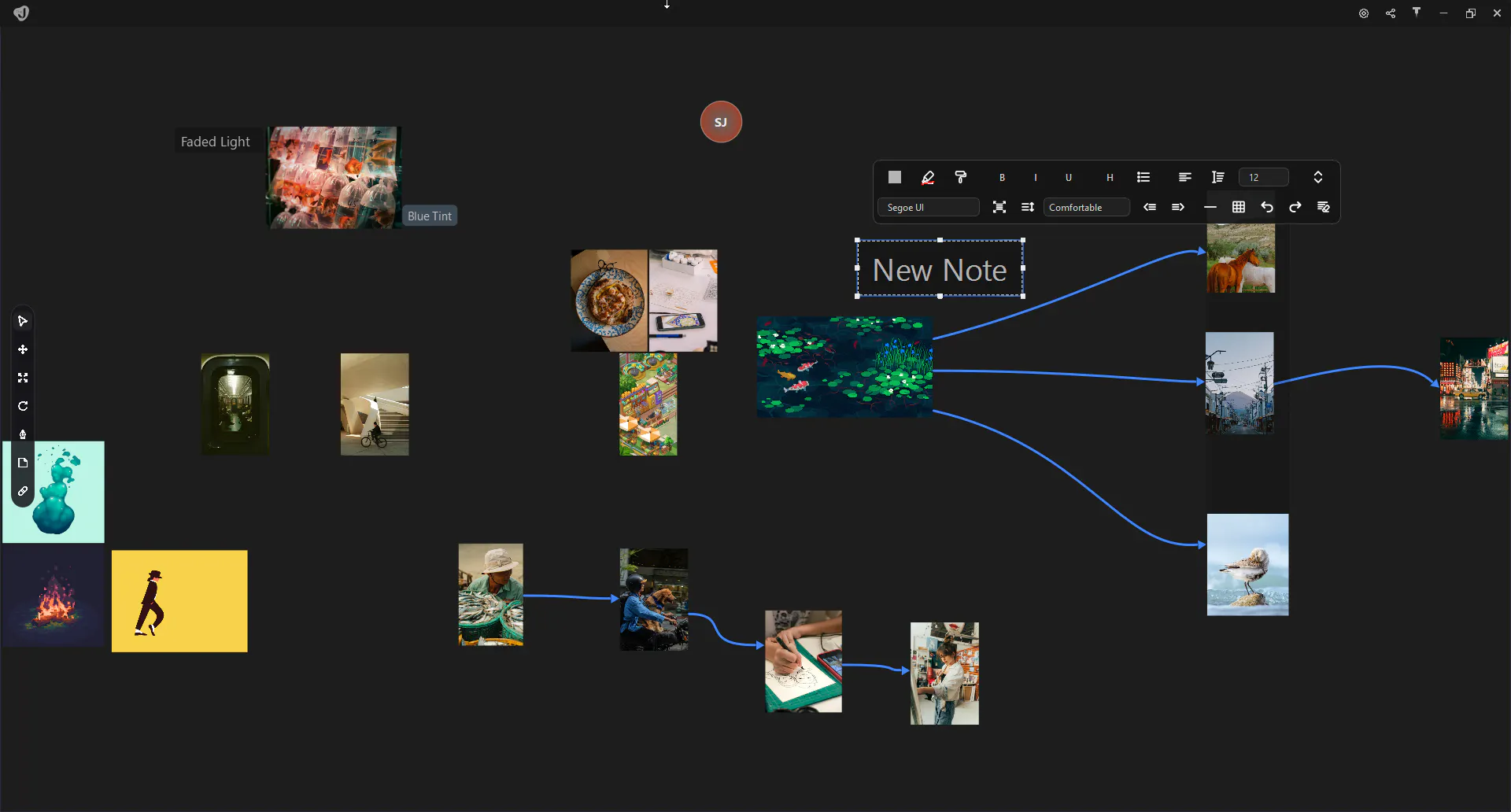
Task: Open the background color square swatch
Action: (x=895, y=177)
